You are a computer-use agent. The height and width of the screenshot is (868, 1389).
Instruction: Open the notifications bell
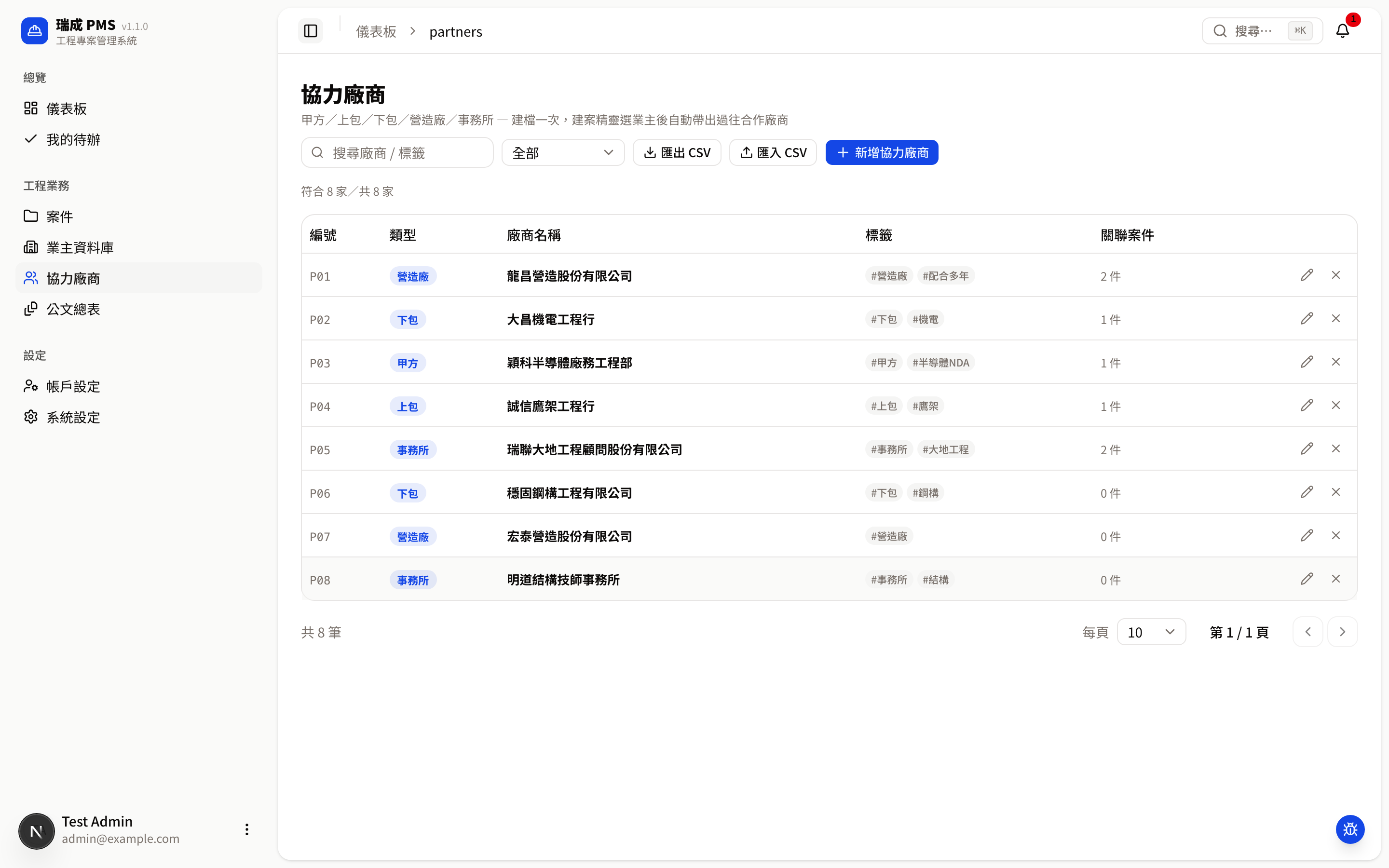pos(1343,31)
